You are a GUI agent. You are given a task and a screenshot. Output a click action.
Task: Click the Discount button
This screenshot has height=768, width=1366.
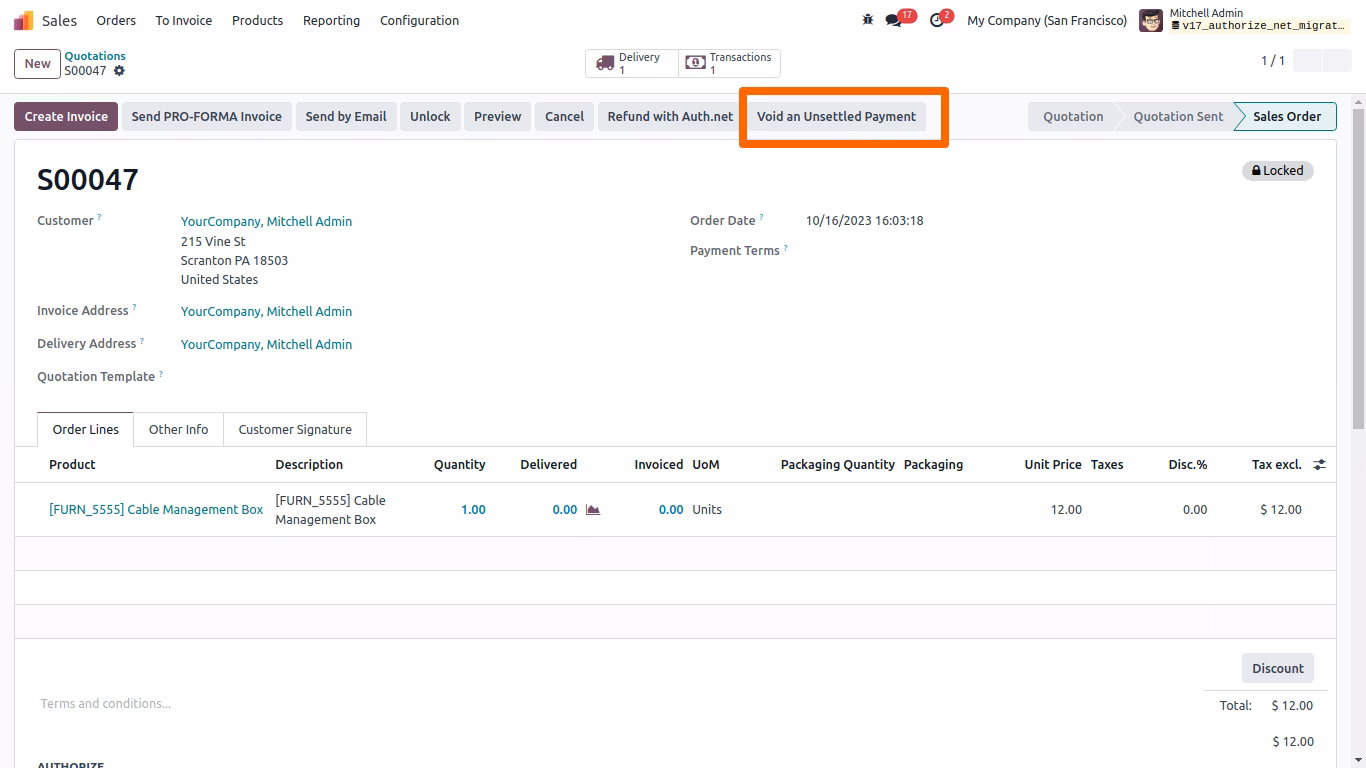coord(1278,669)
